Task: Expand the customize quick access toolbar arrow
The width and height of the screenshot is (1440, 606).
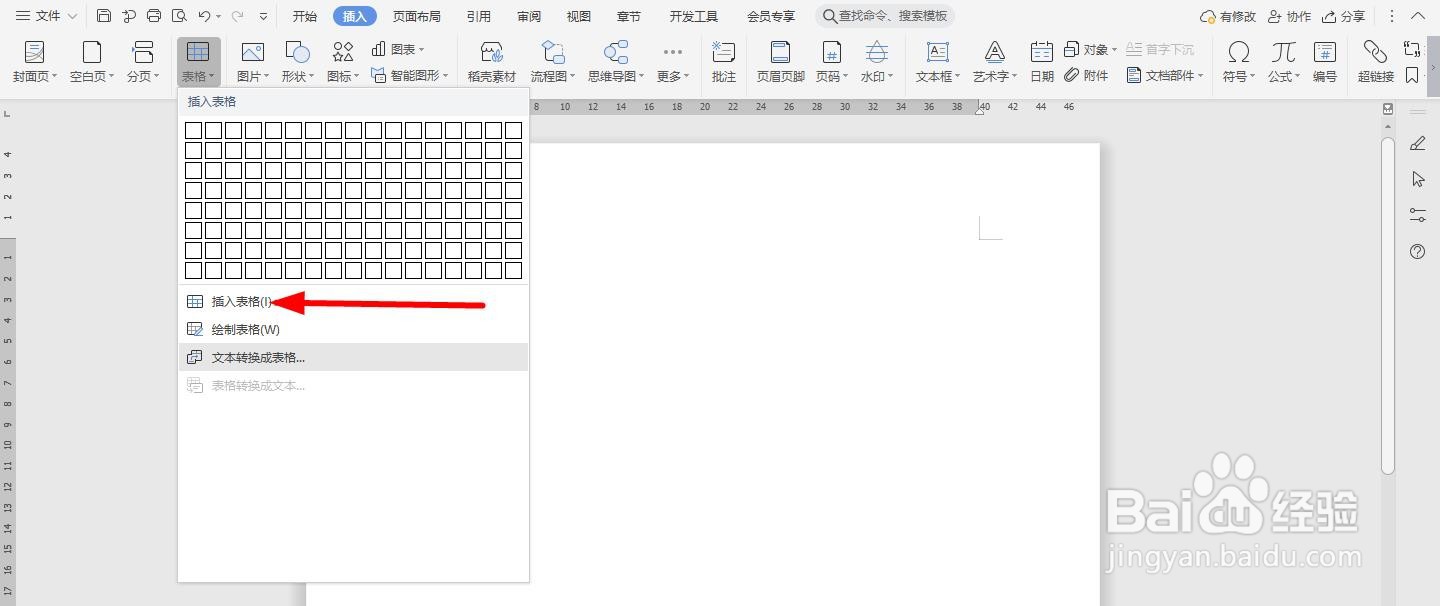Action: 263,17
